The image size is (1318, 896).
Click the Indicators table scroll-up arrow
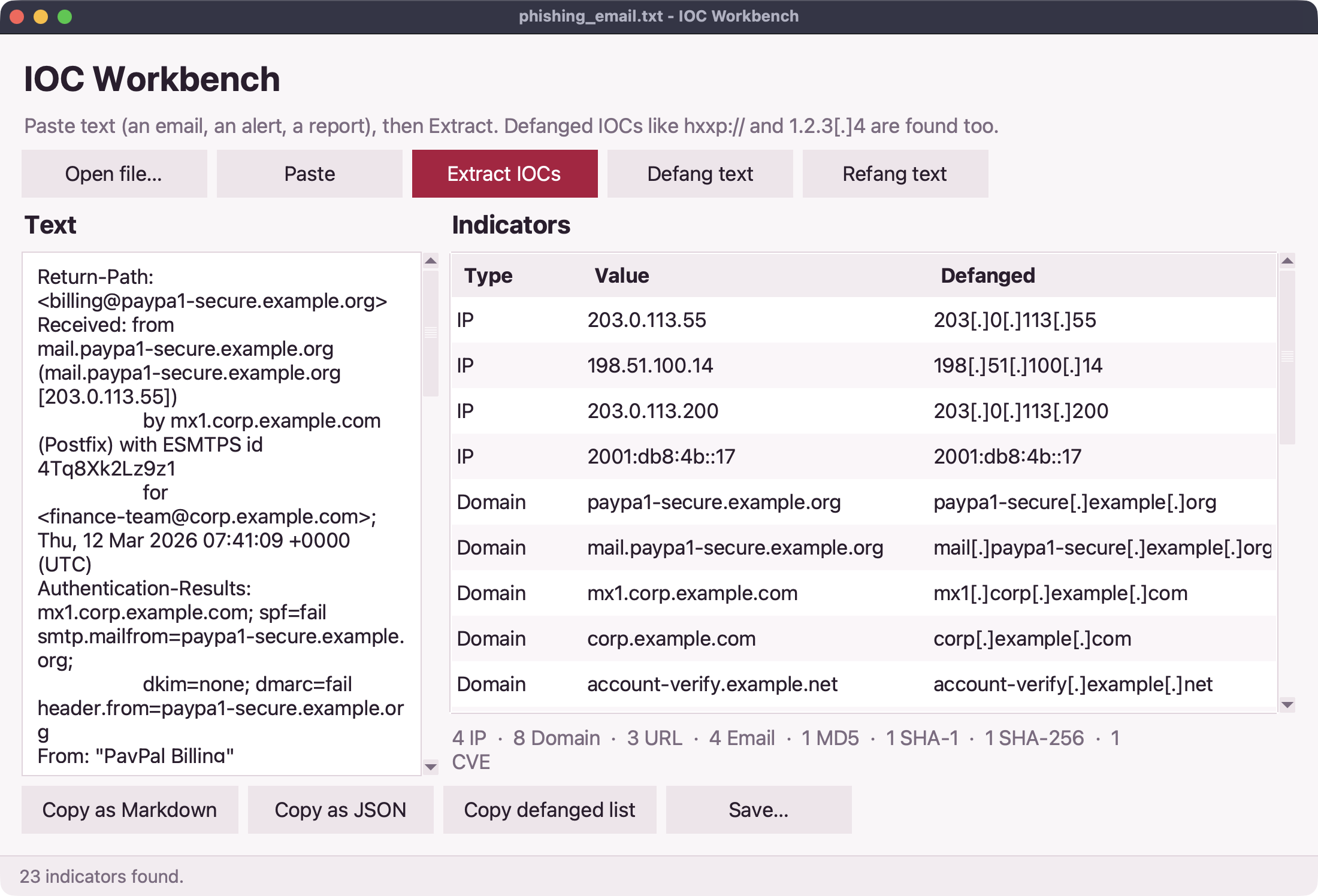(1287, 261)
